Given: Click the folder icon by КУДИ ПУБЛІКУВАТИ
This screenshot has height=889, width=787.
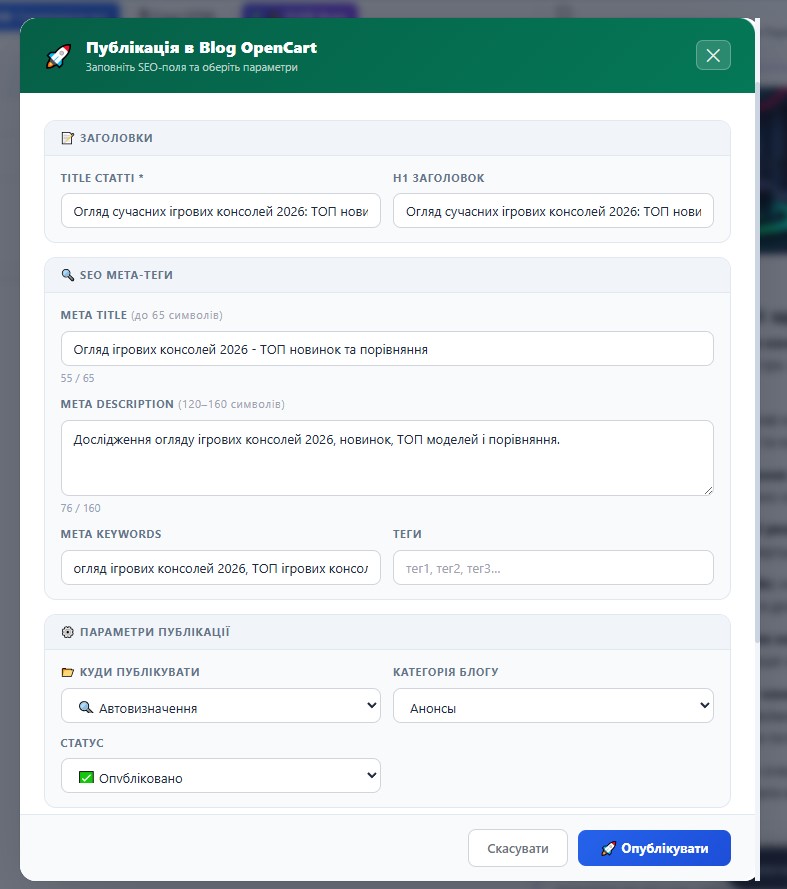Looking at the screenshot, I should coord(67,672).
